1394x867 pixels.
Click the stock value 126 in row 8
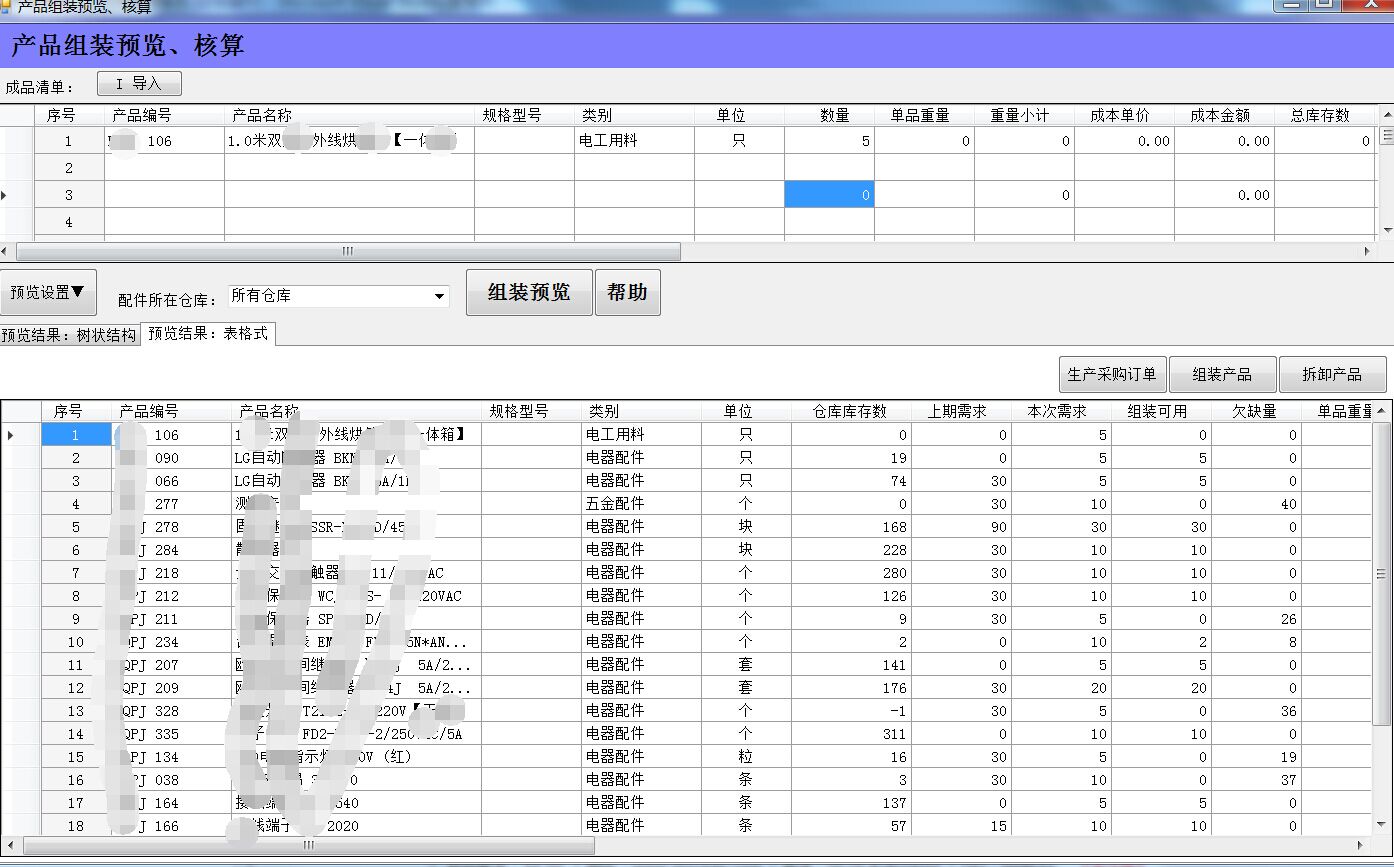coord(851,596)
